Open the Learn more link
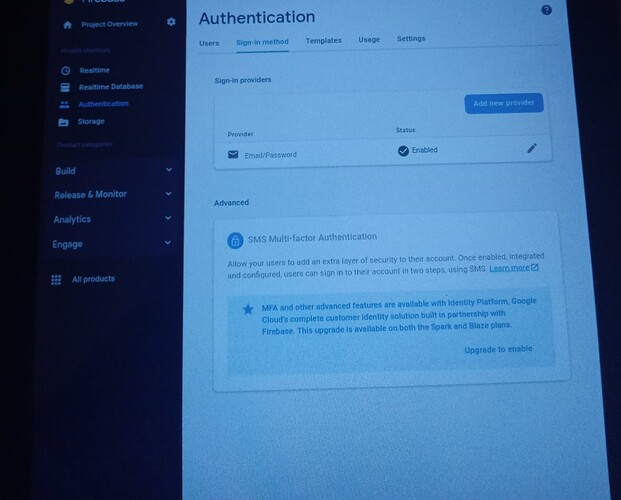This screenshot has height=500, width=621. tap(509, 268)
